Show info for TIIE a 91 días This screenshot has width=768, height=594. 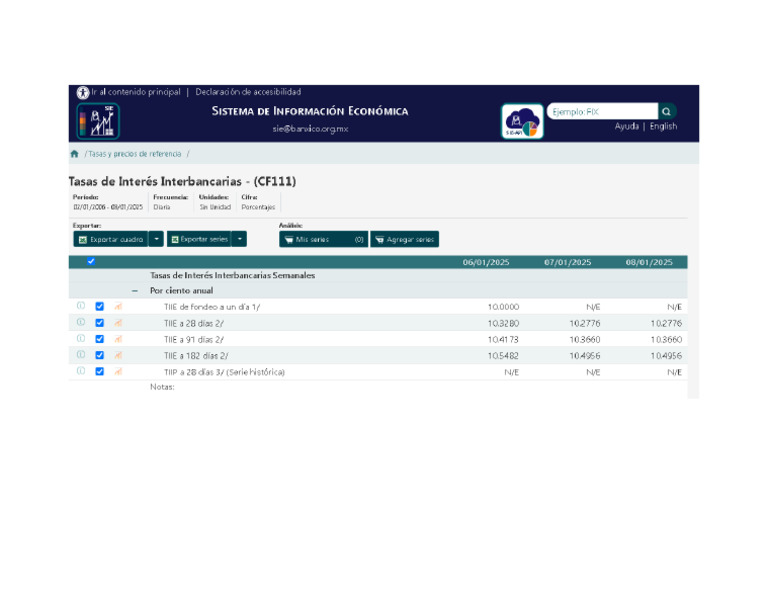[x=81, y=338]
